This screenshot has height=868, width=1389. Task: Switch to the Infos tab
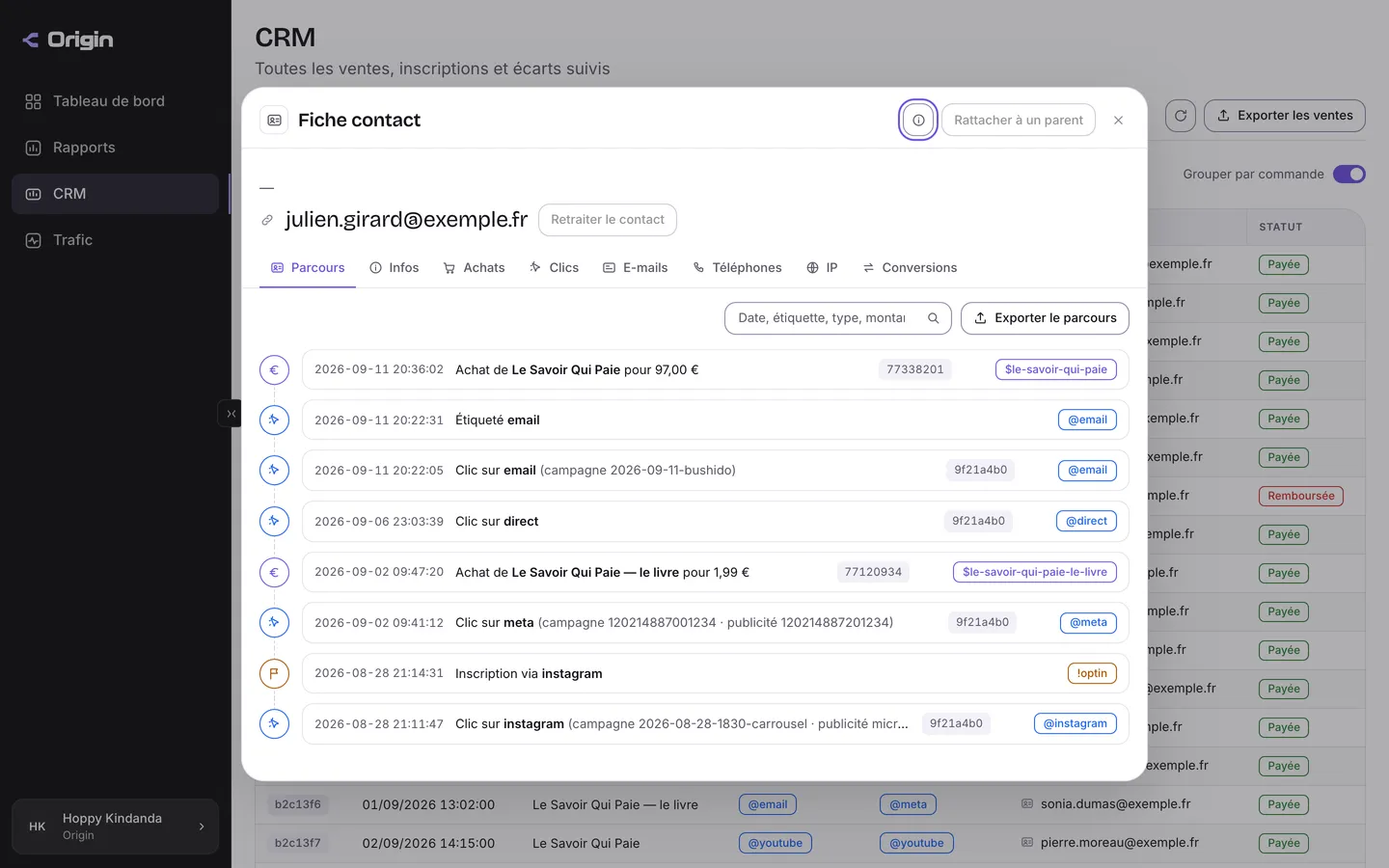395,268
